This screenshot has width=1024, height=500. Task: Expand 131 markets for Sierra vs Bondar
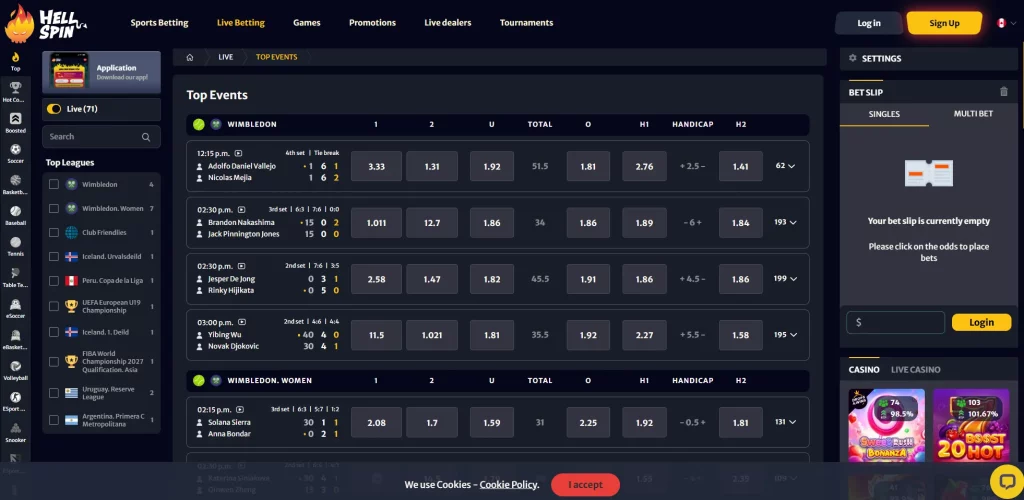tap(785, 422)
